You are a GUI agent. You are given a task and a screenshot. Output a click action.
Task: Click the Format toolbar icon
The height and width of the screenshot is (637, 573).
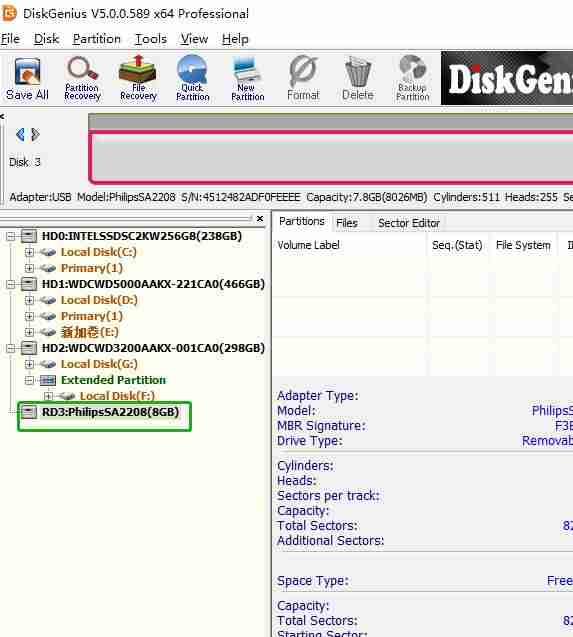click(303, 78)
